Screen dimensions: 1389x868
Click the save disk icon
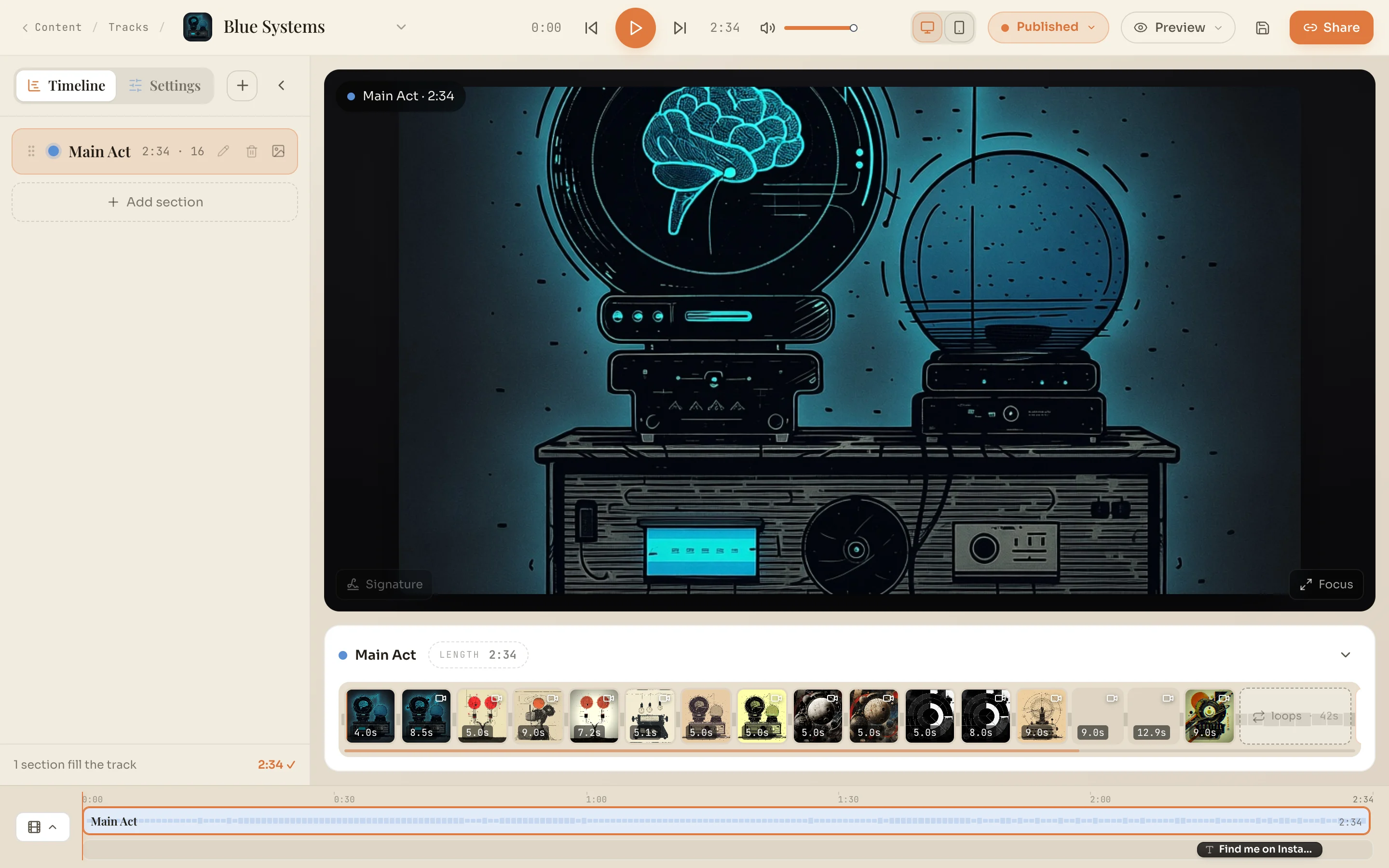tap(1262, 27)
